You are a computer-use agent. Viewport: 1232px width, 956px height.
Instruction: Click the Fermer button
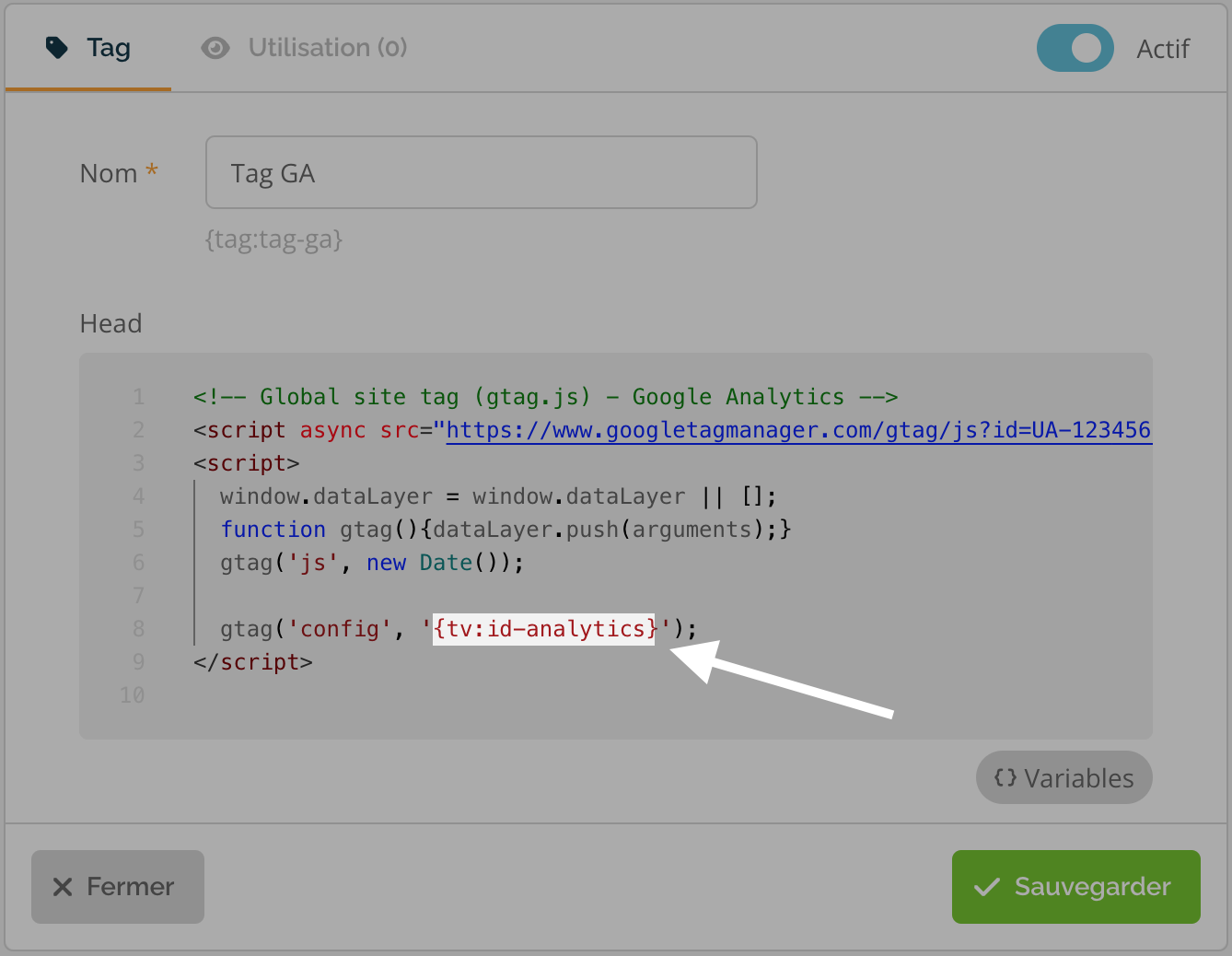click(x=118, y=886)
